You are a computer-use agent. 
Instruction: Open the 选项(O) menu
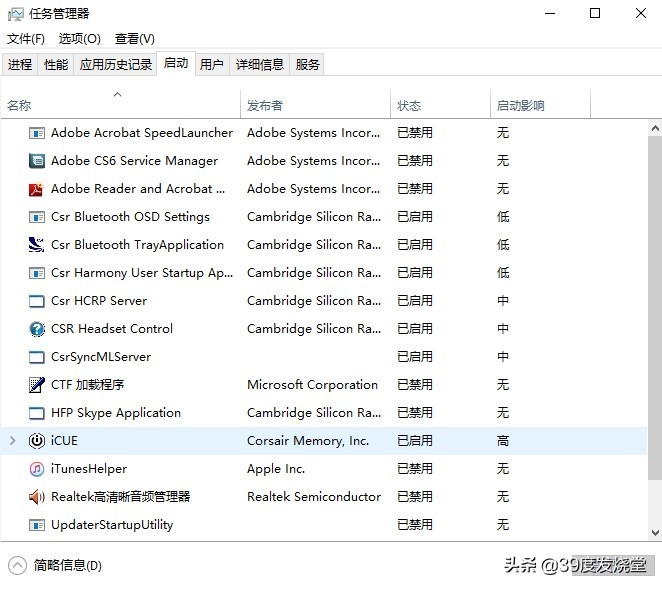80,39
